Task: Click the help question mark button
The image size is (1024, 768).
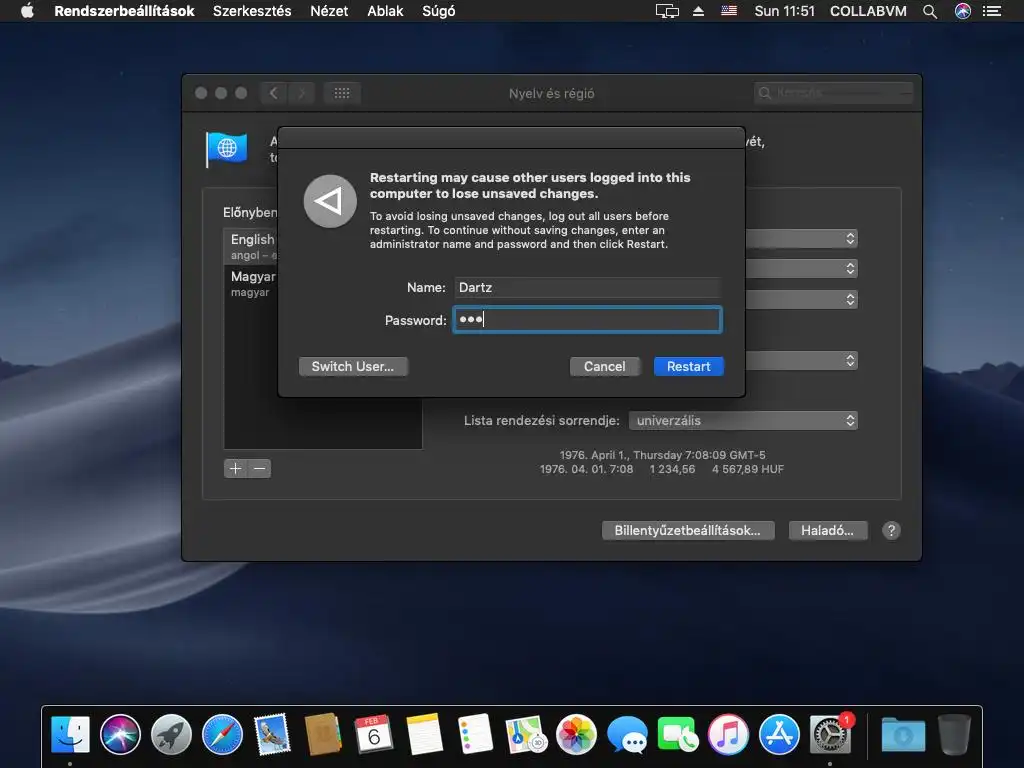Action: 891,530
